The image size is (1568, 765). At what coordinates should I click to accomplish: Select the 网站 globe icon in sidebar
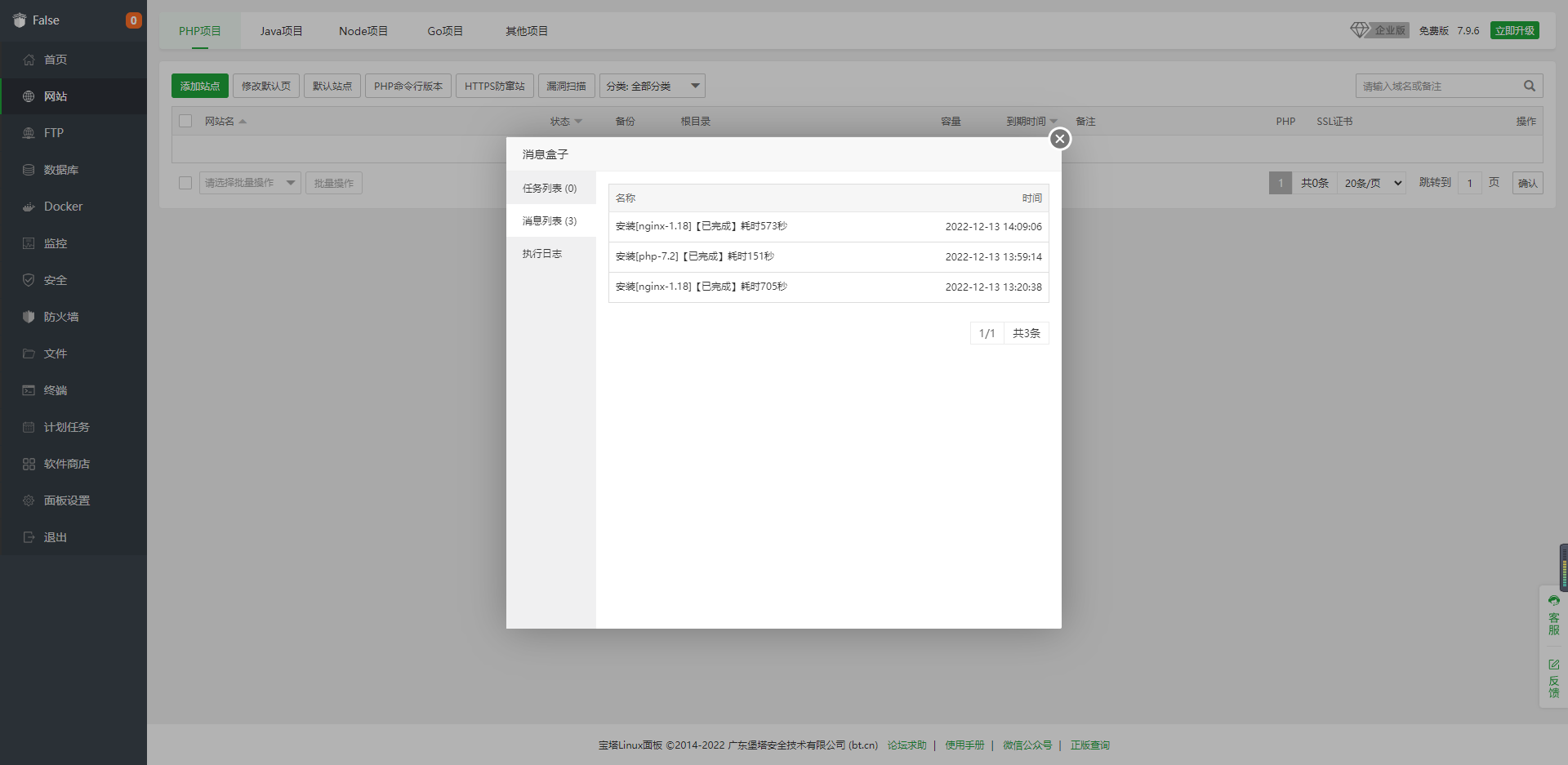(29, 96)
